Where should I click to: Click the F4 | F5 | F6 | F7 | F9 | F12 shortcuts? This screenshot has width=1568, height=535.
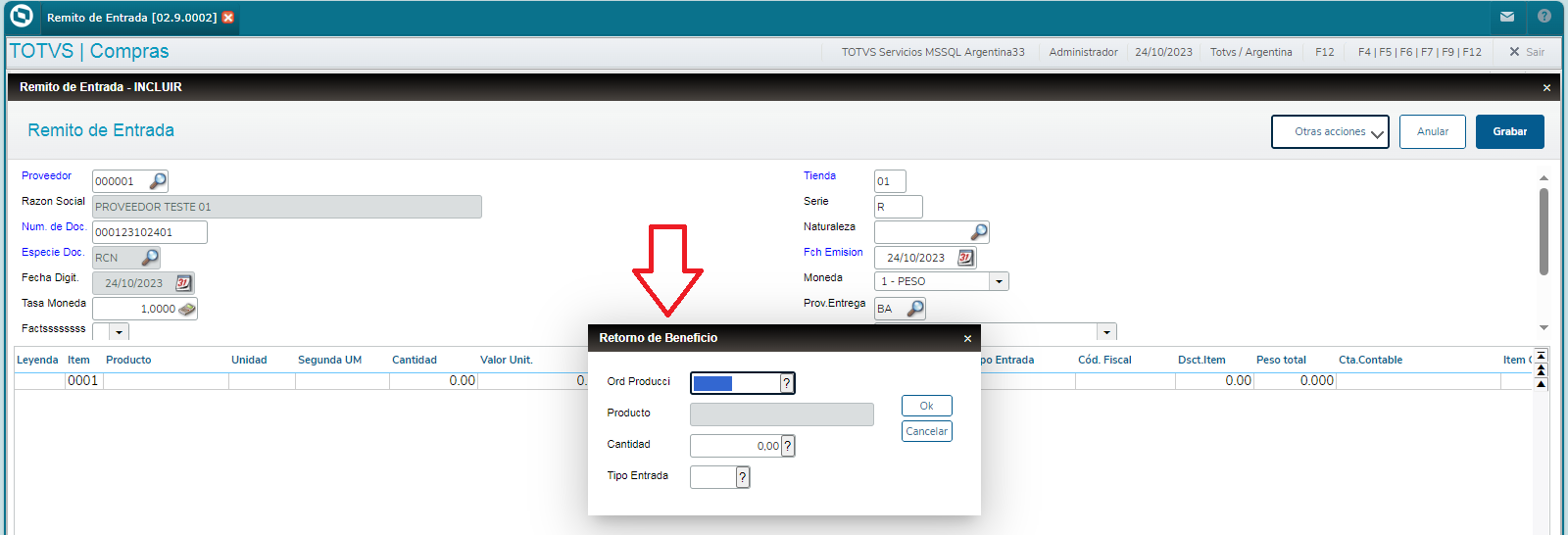tap(1419, 52)
